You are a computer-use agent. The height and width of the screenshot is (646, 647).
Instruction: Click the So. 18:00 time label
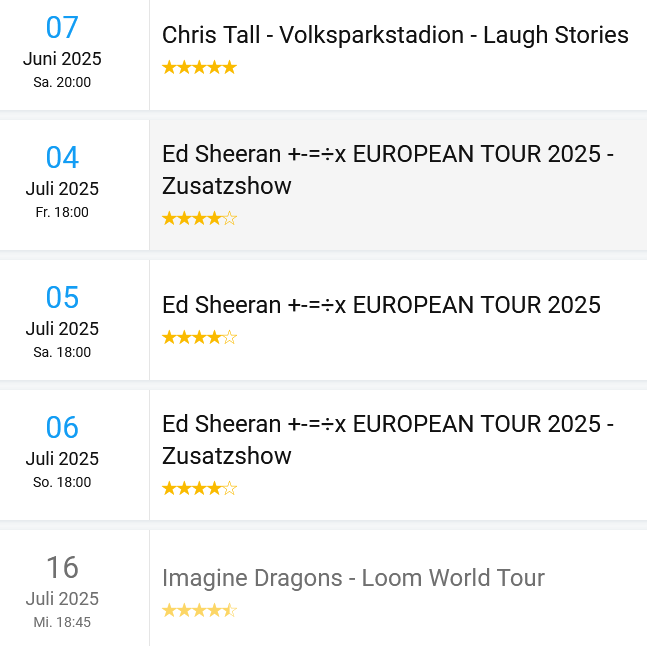(x=62, y=482)
